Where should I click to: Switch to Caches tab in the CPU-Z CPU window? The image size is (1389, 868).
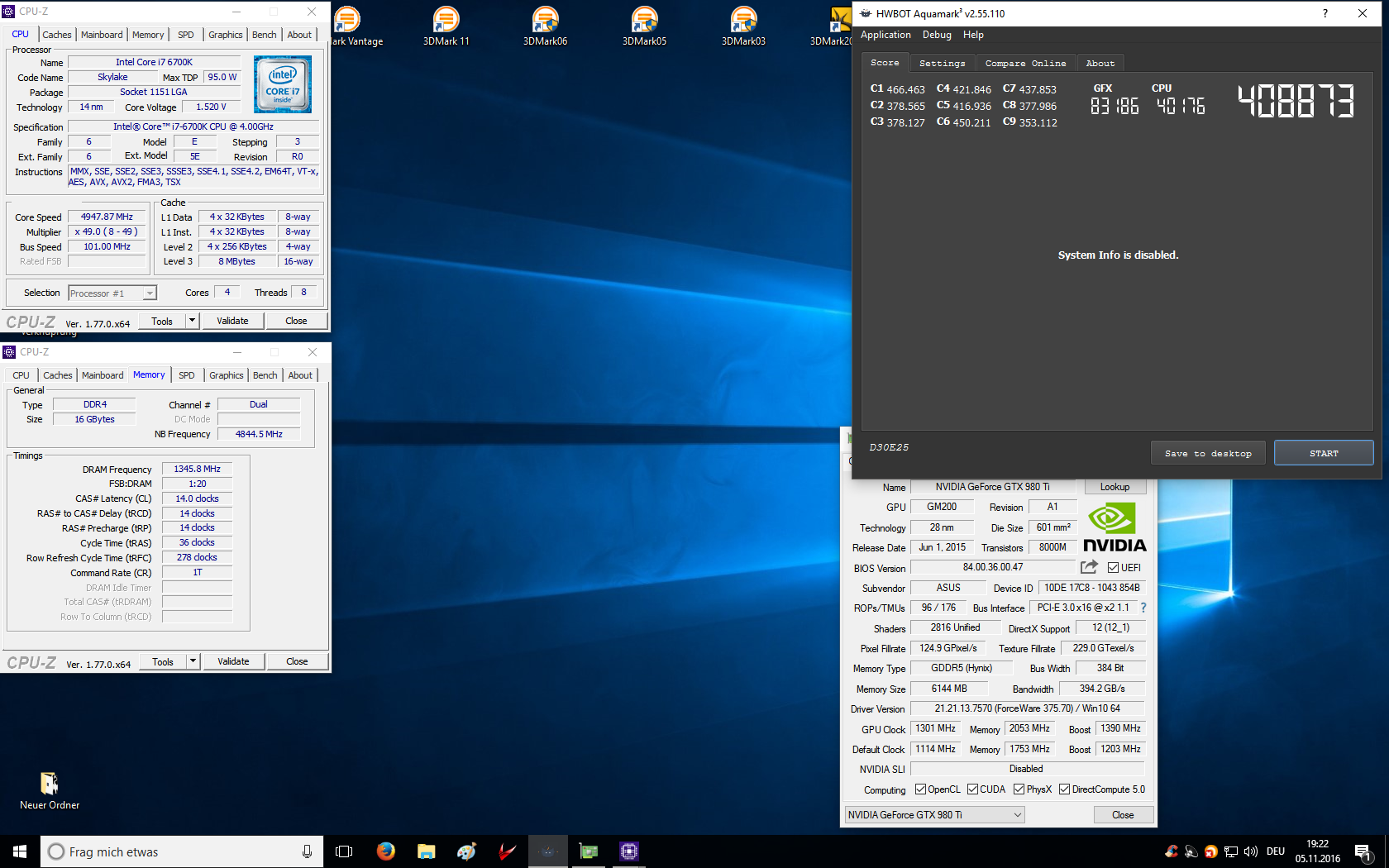[57, 35]
